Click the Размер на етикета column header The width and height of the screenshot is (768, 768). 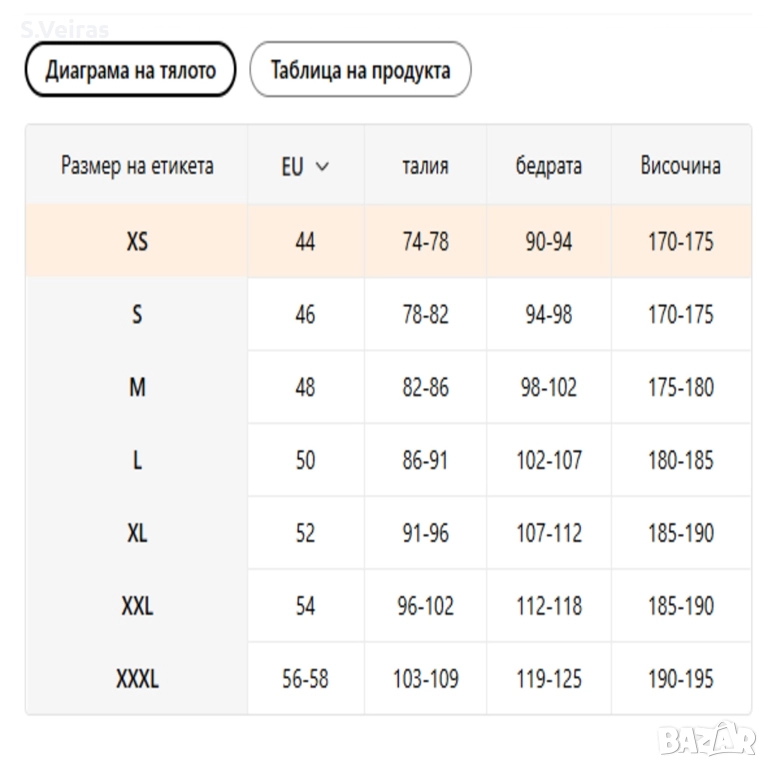click(x=137, y=166)
